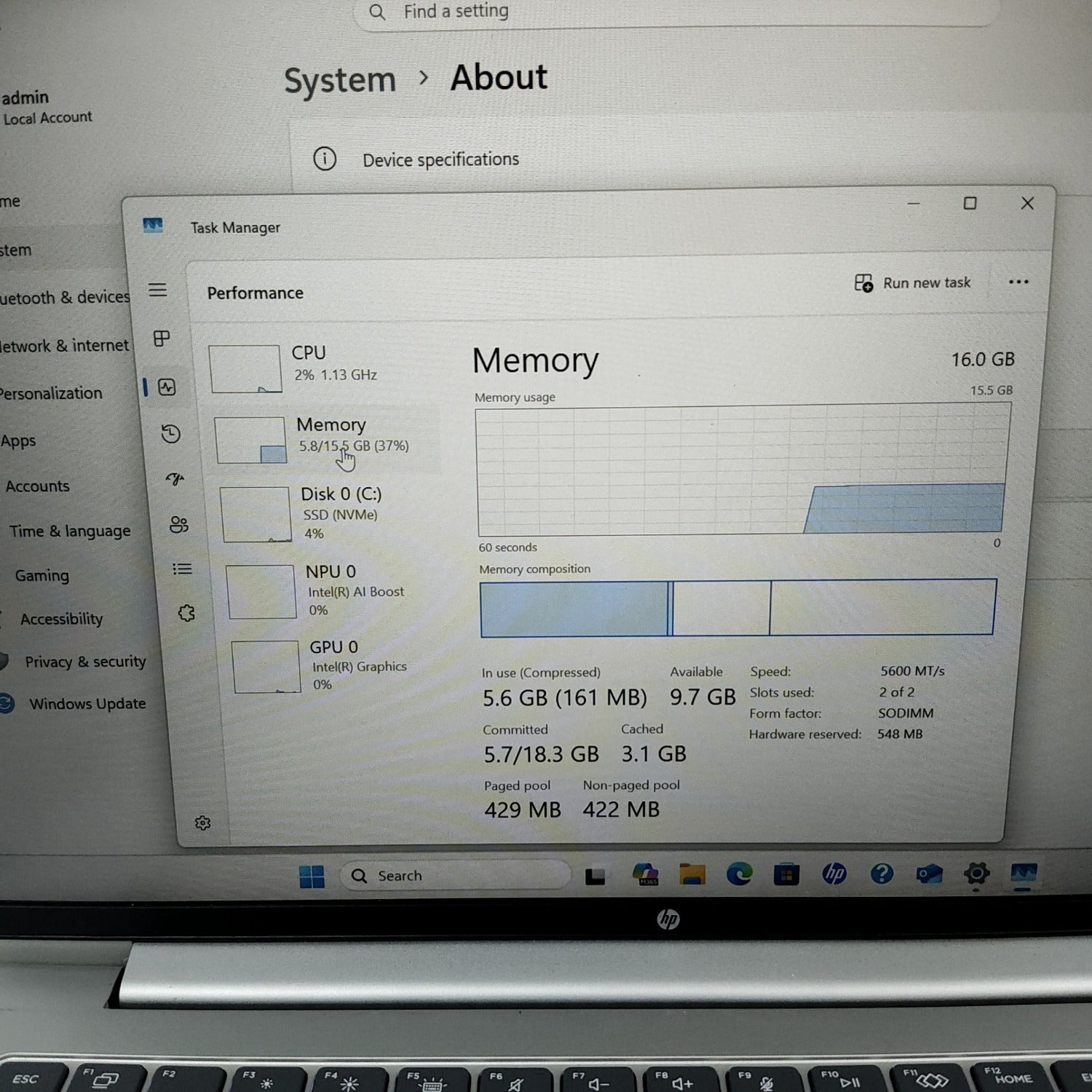Viewport: 1092px width, 1092px height.
Task: Open Services puzzle icon in sidebar
Action: tap(186, 613)
